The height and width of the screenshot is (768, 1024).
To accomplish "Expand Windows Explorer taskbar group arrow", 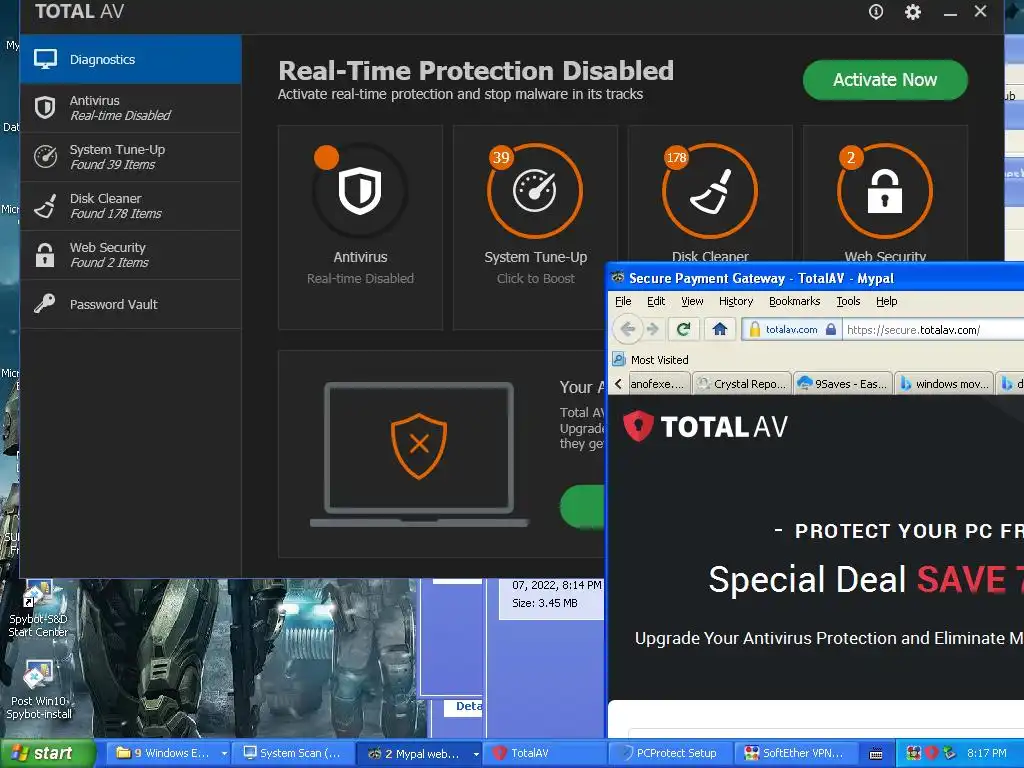I will pyautogui.click(x=224, y=753).
